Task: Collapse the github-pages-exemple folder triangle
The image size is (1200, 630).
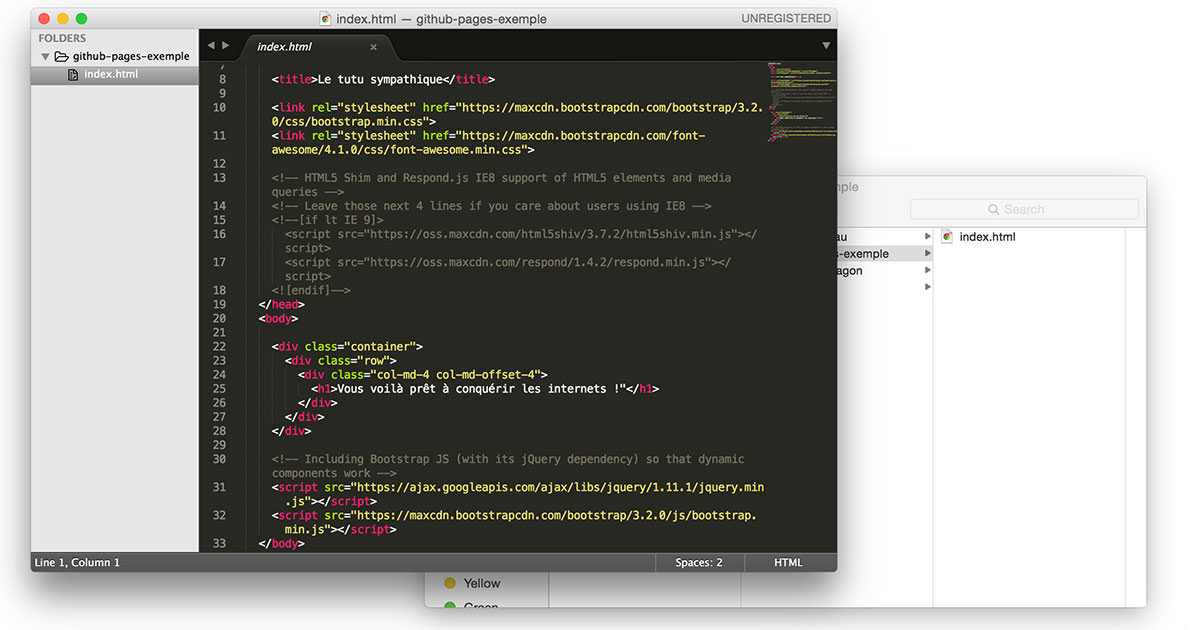Action: coord(45,57)
